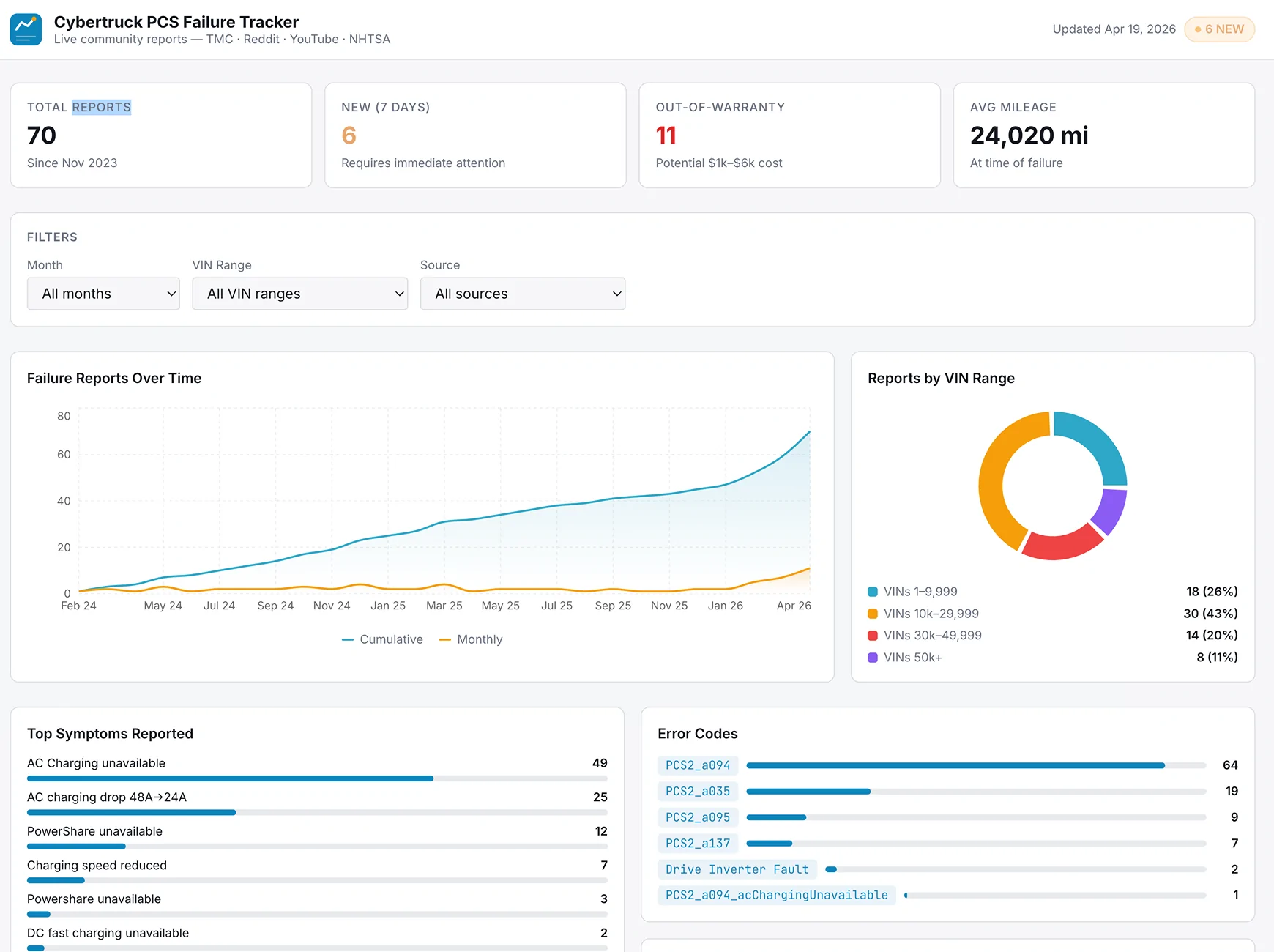Click the "30 (43%)" VIN range value
The width and height of the screenshot is (1274, 952).
coord(1211,614)
